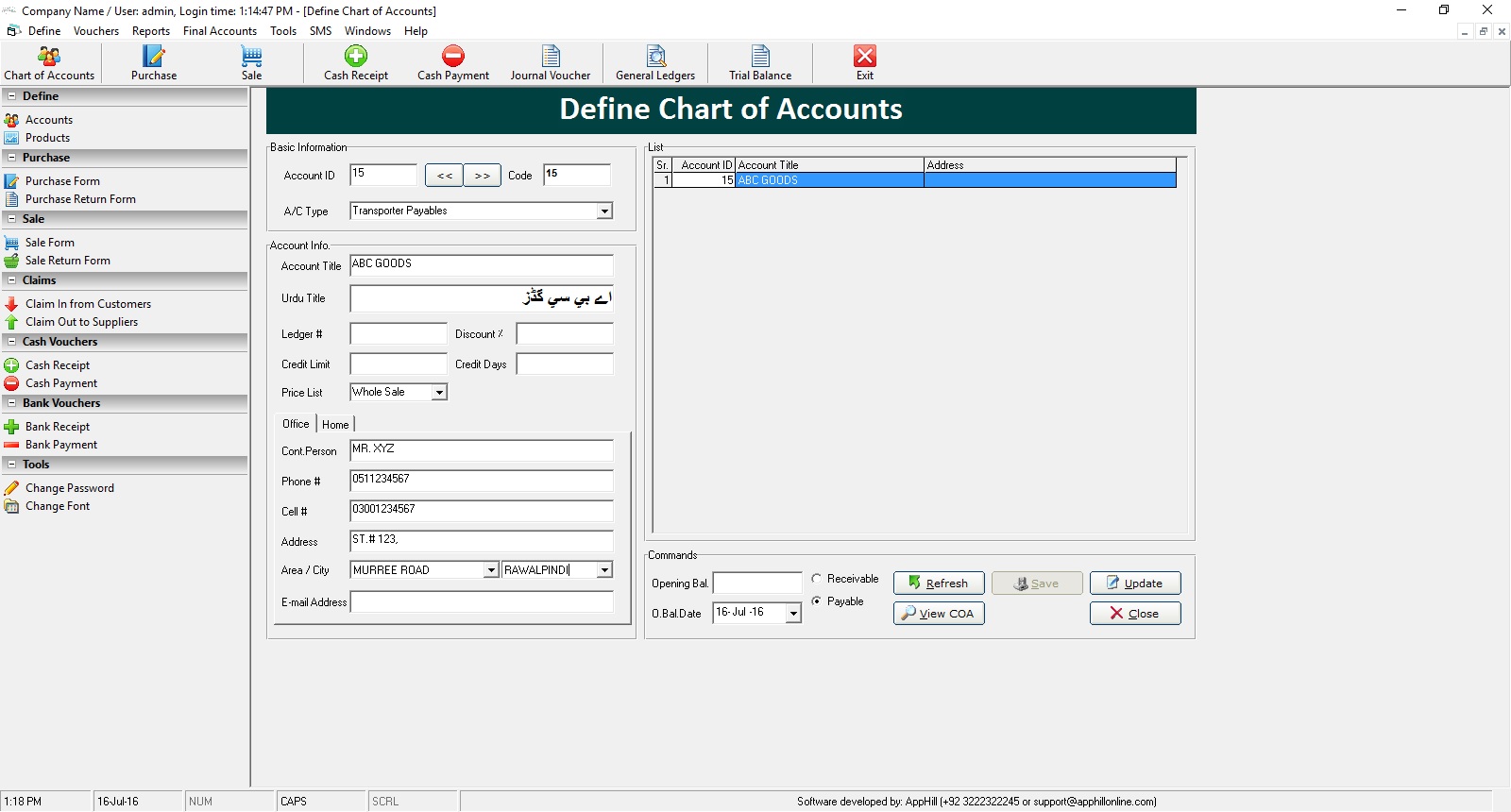Screen dimensions: 1511x812
Task: Open the Final Accounts menu
Action: [219, 31]
